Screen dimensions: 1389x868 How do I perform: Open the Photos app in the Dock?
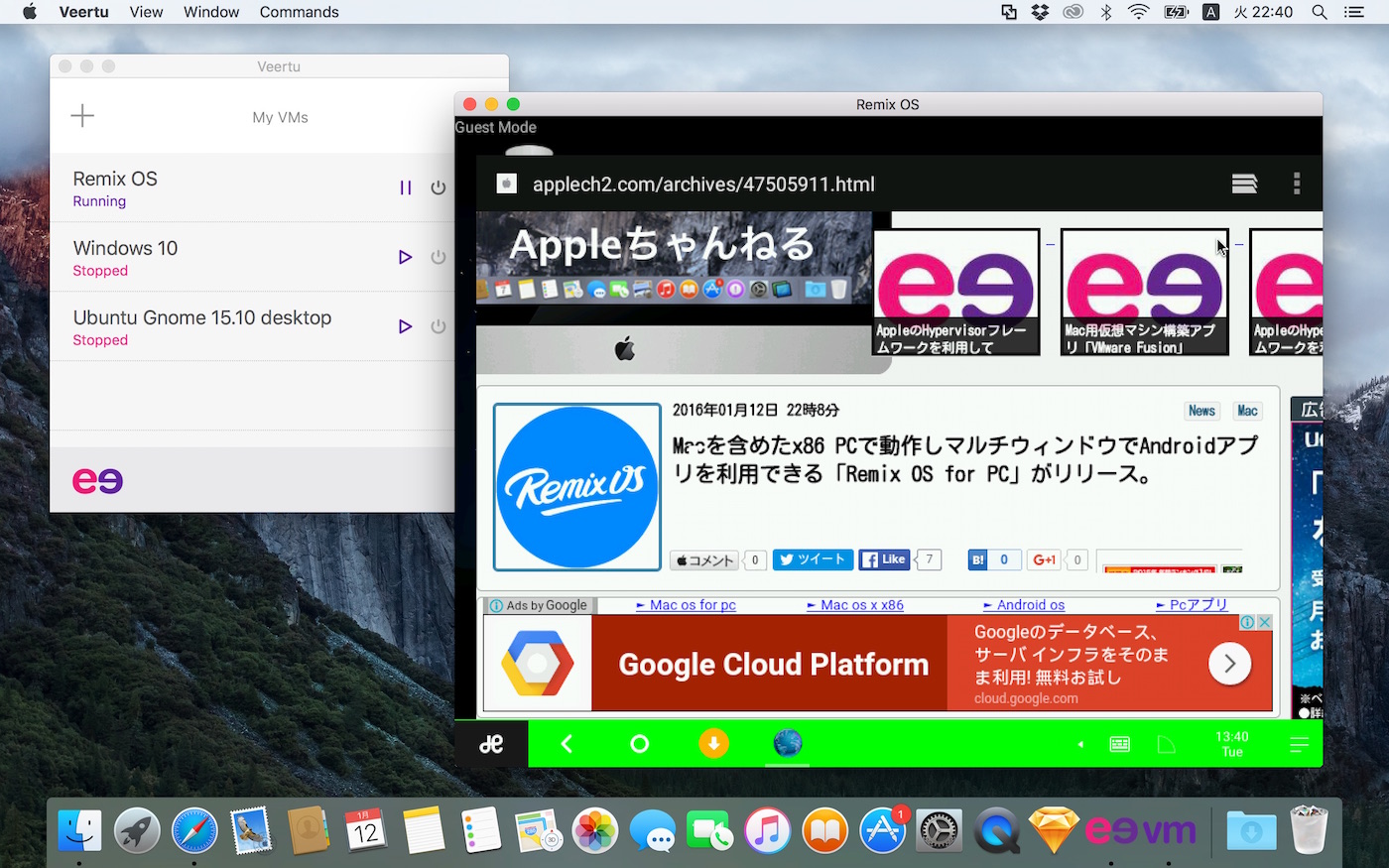tap(595, 830)
